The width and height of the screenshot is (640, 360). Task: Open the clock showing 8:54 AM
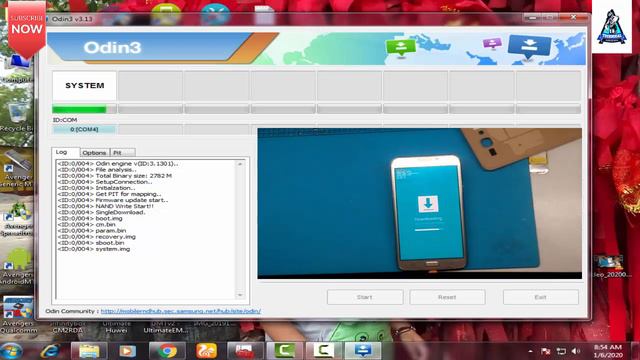(x=608, y=351)
